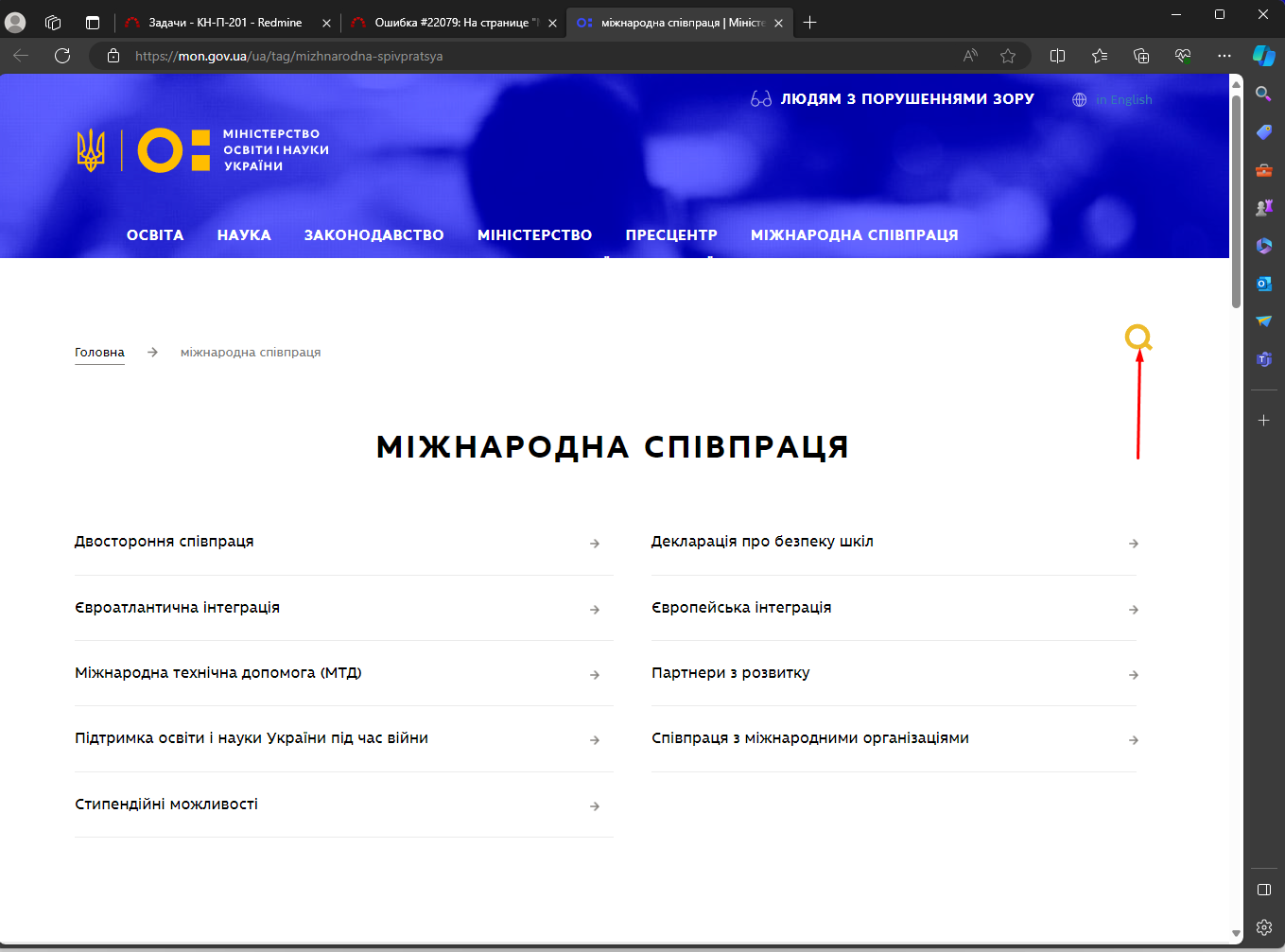Open Copilot icon in browser corner
The height and width of the screenshot is (952, 1285).
(1263, 56)
